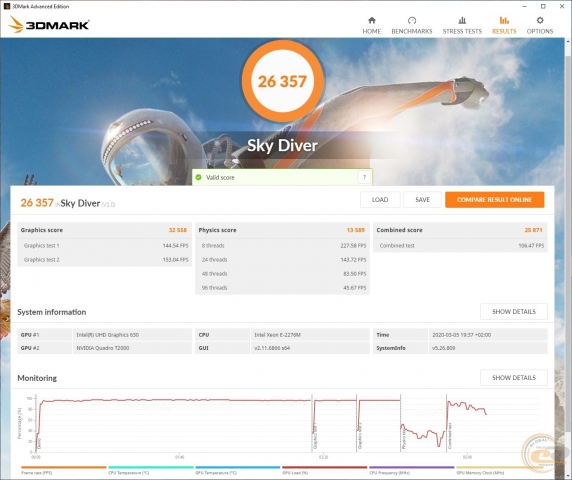Click the 24 threads result row

click(x=282, y=260)
